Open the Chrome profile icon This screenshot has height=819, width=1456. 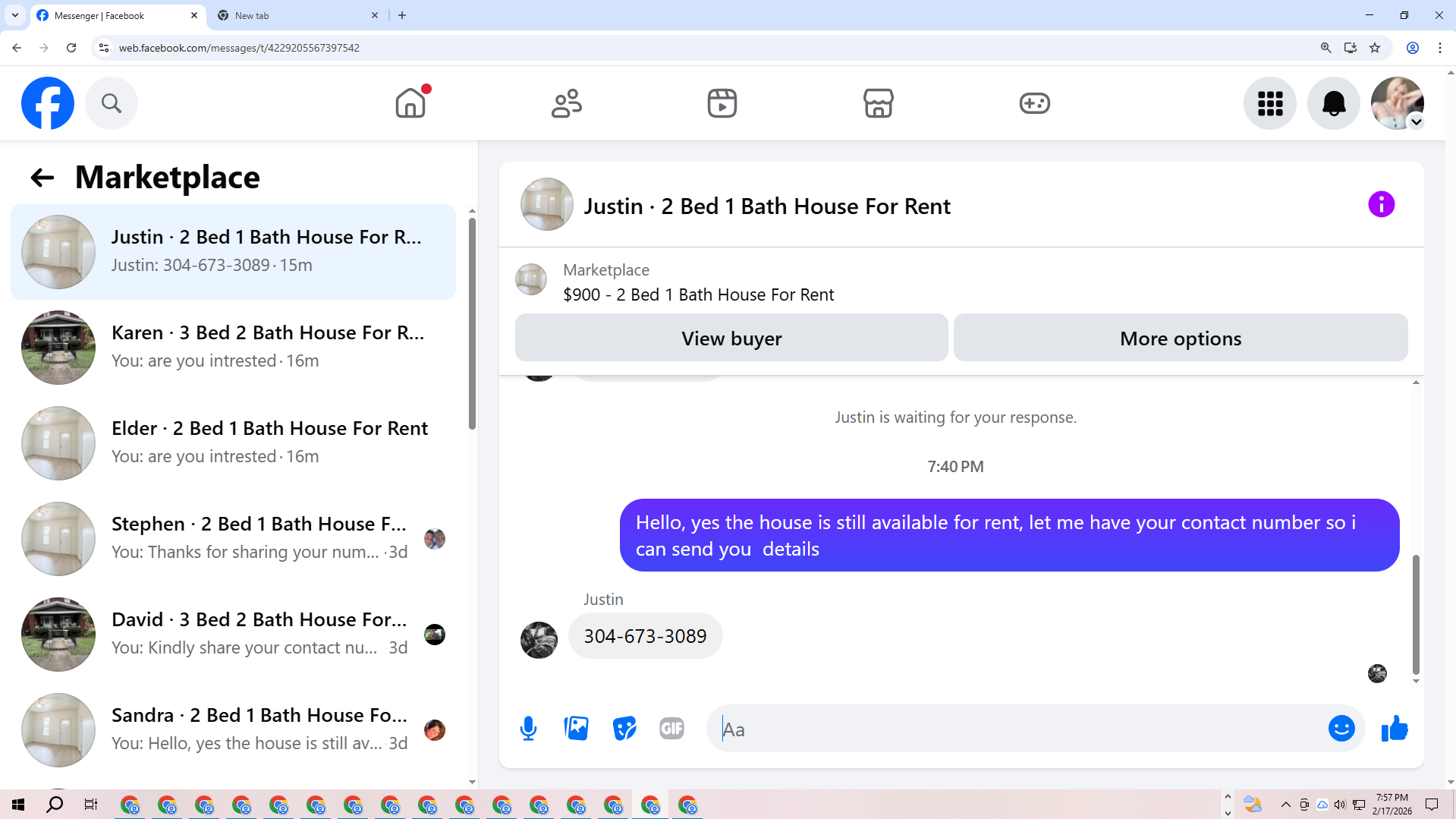pyautogui.click(x=1413, y=48)
